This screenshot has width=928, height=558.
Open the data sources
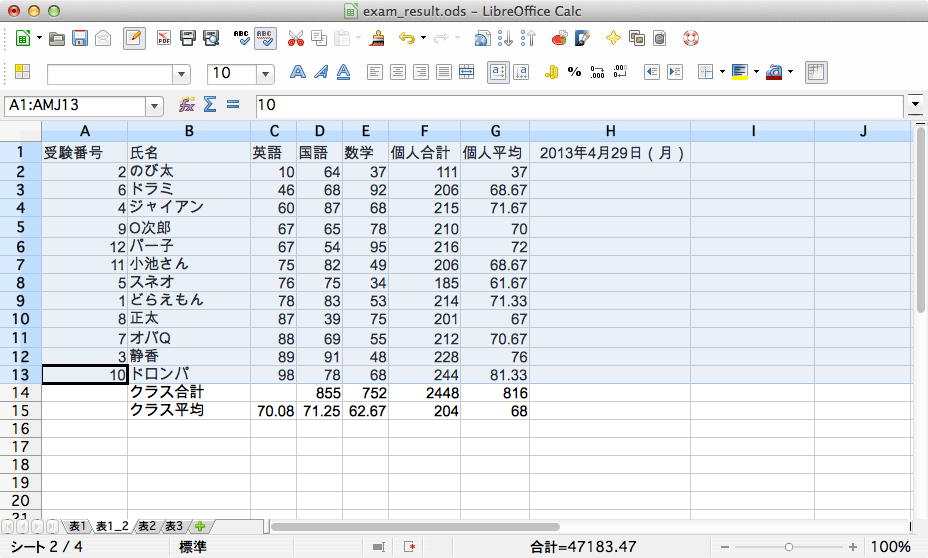659,39
